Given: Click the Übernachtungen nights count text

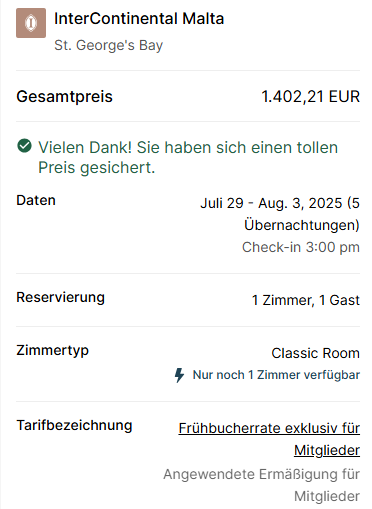Looking at the screenshot, I should [302, 225].
